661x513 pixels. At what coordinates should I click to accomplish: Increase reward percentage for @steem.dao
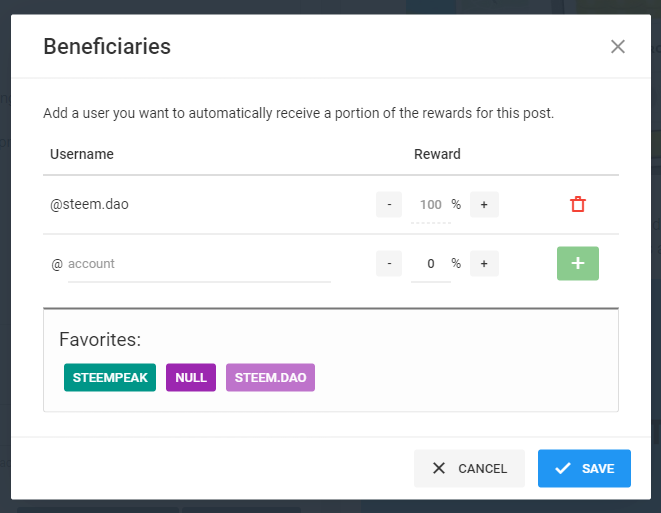coord(484,204)
